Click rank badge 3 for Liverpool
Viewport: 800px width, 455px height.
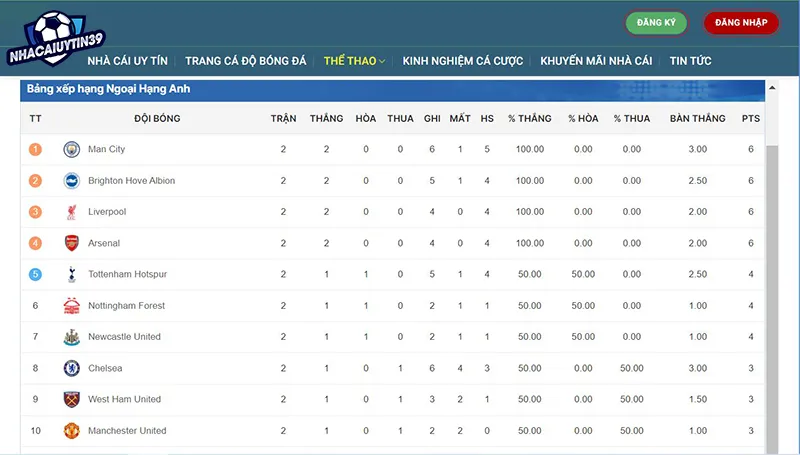(x=35, y=212)
